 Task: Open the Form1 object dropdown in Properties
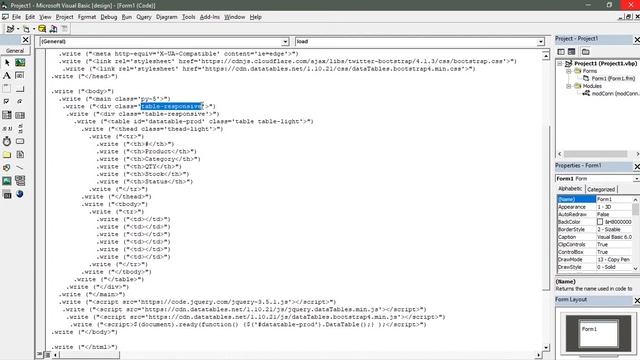(636, 179)
